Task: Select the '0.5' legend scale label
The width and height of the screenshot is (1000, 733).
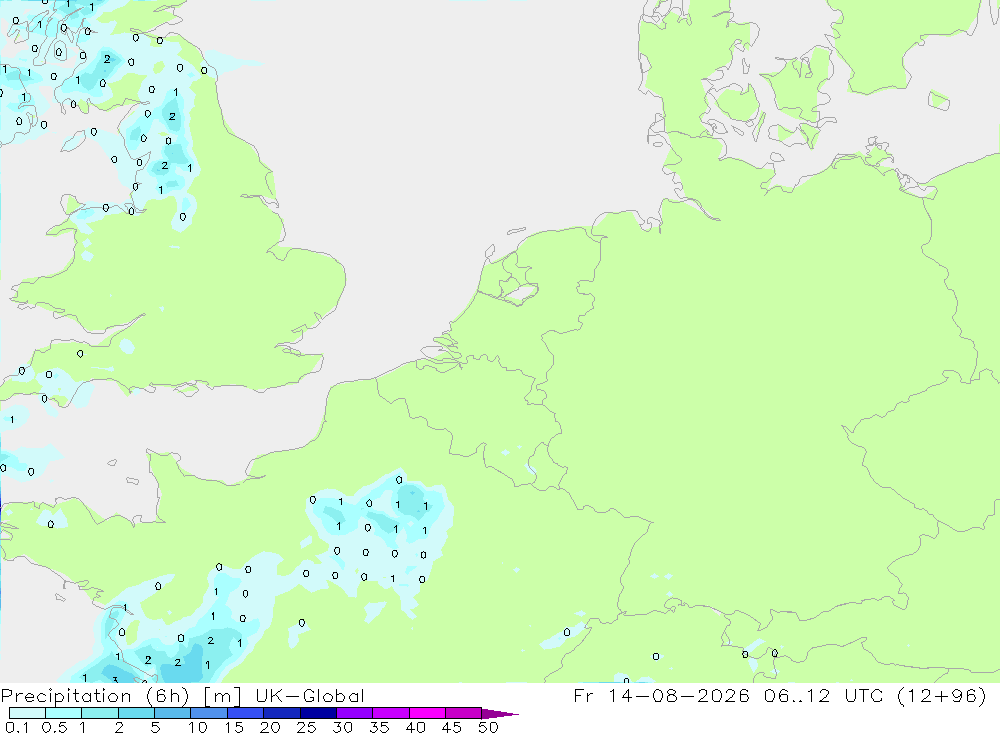Action: 54,727
